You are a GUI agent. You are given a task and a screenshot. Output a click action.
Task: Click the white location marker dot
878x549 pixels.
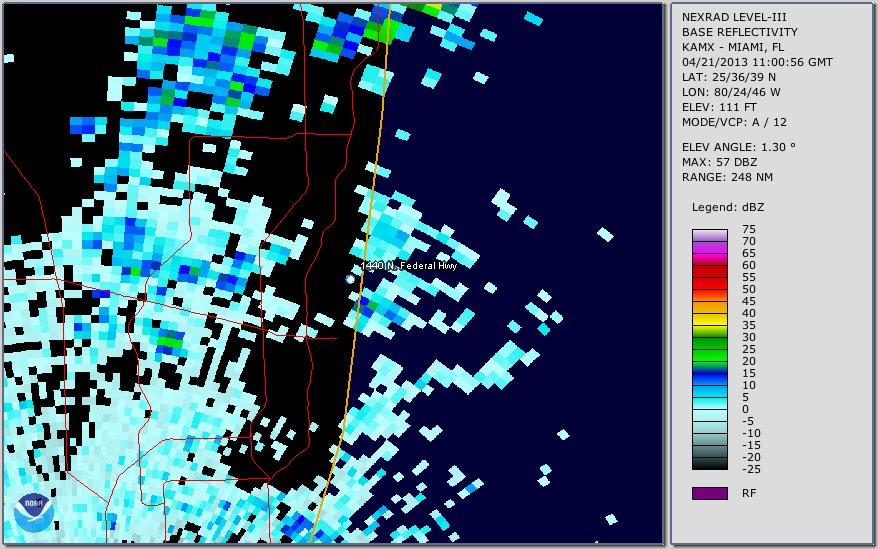(350, 279)
